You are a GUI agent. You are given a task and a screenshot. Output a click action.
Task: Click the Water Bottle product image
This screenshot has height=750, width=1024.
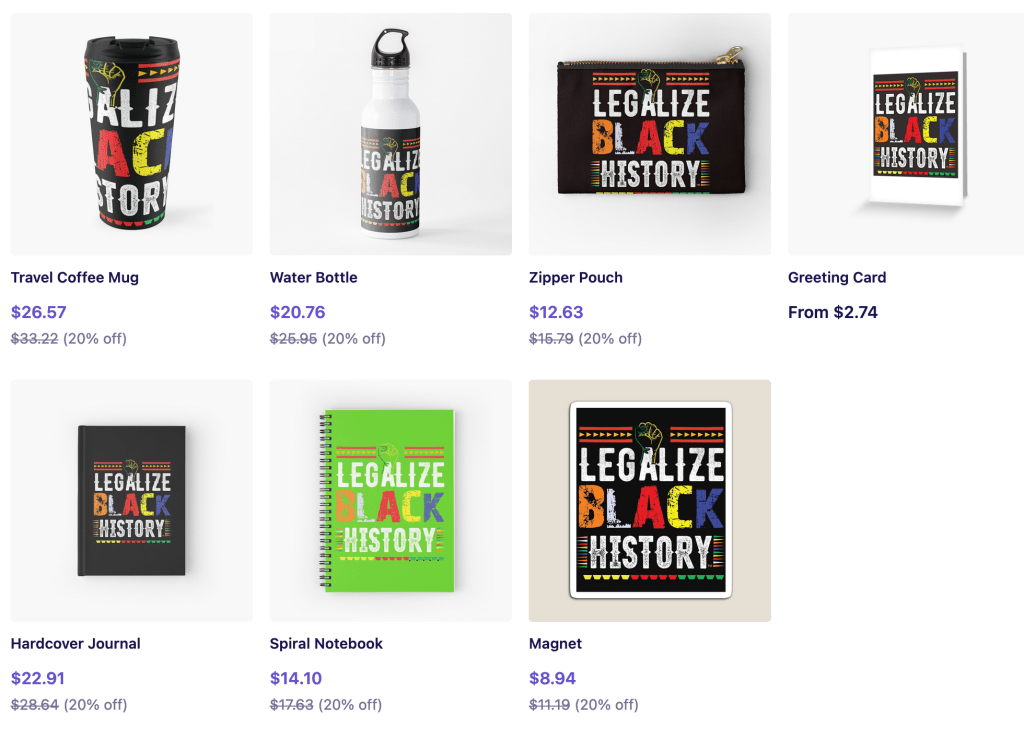coord(390,134)
